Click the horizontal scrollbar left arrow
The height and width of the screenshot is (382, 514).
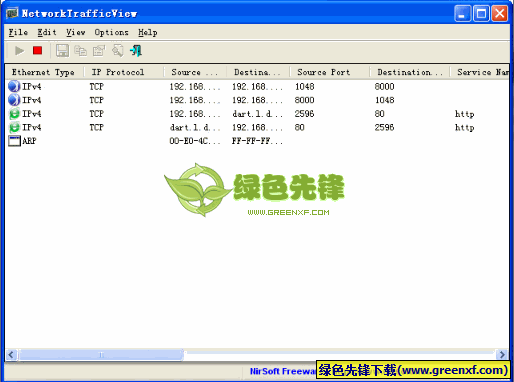[x=11, y=354]
